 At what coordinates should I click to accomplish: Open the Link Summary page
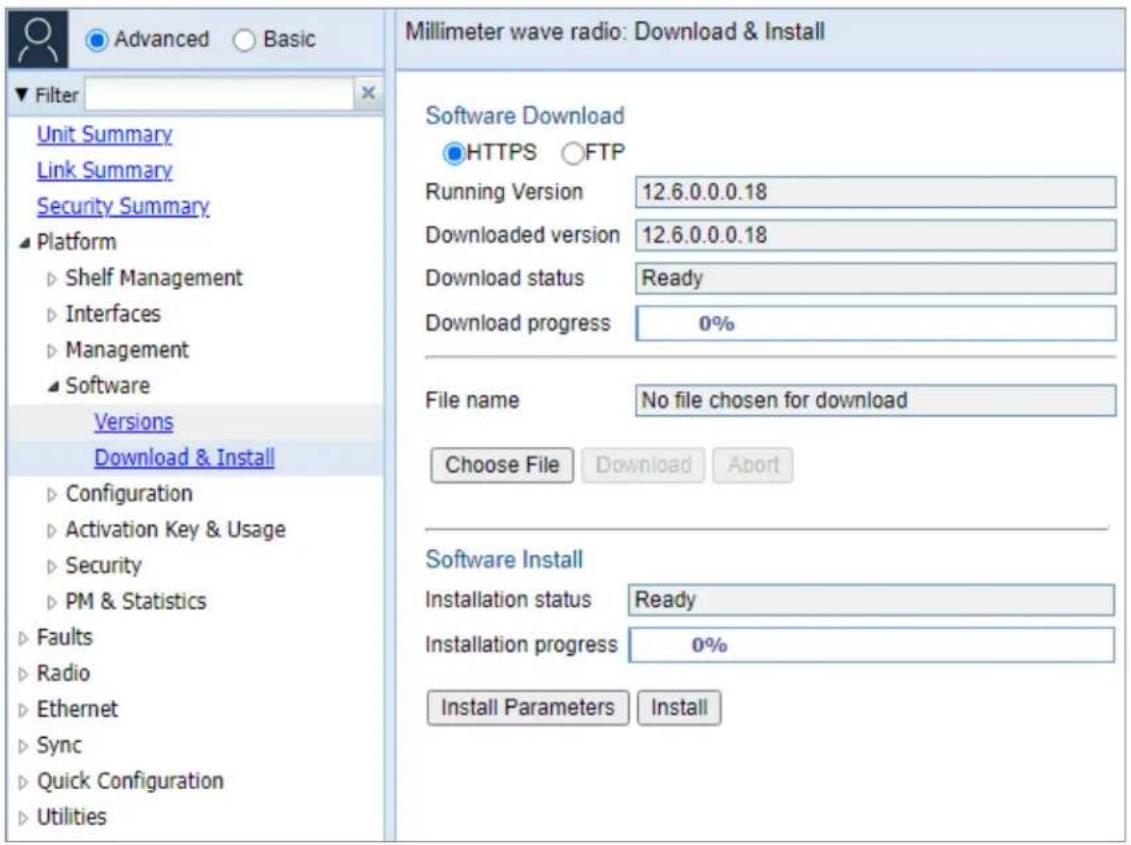105,170
